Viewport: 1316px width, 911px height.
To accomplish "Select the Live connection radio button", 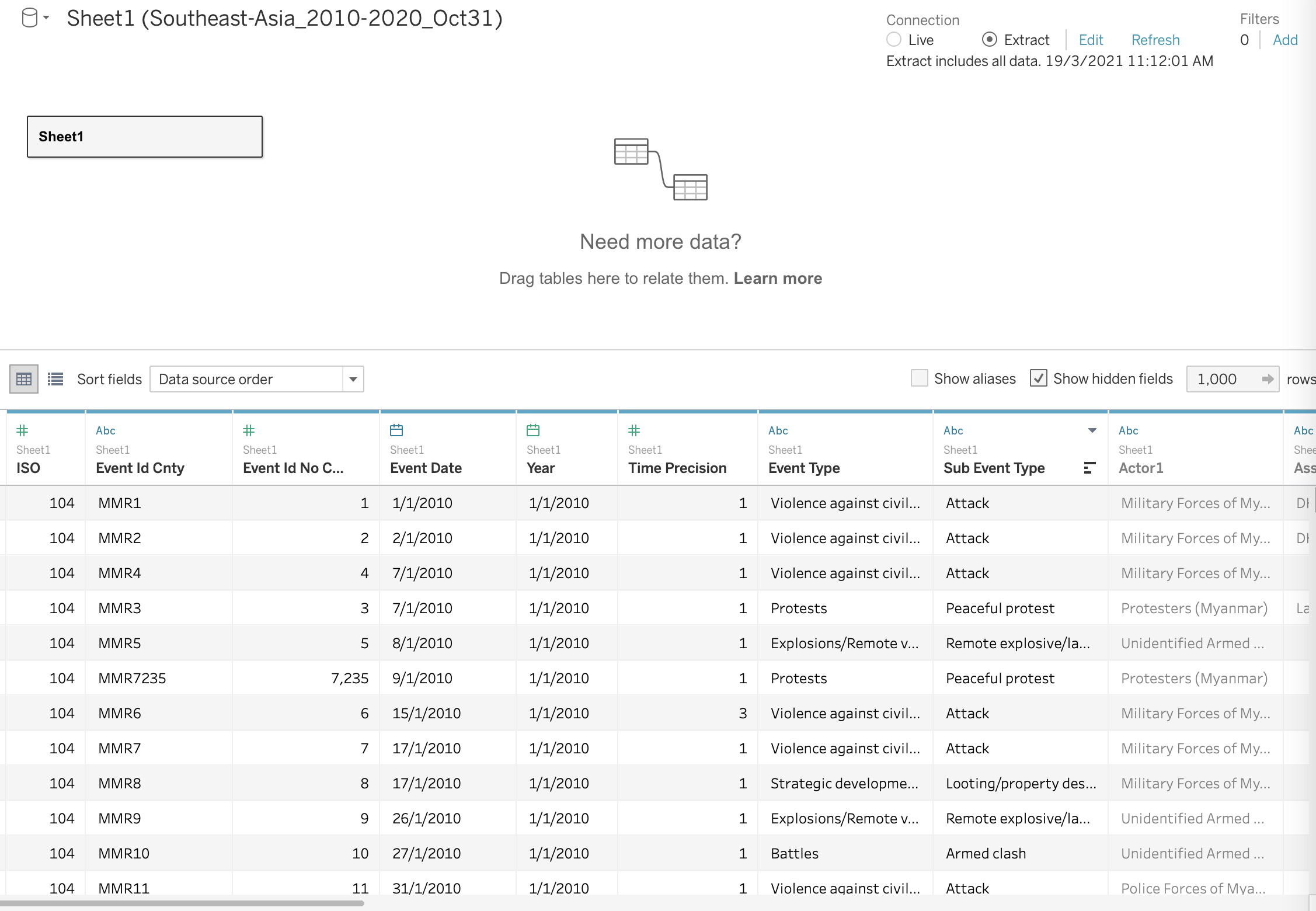I will tap(894, 40).
